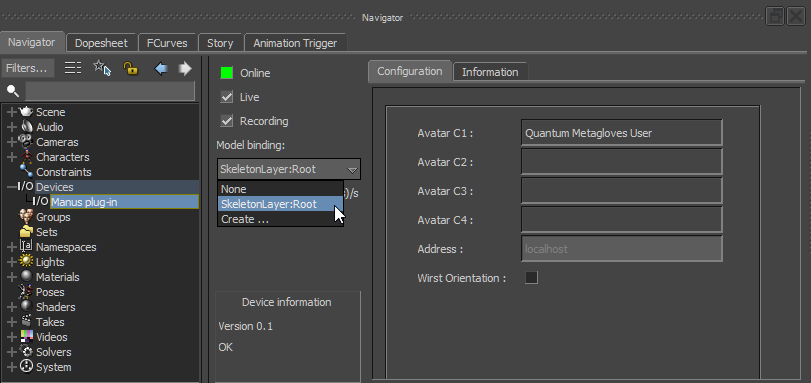Open the Information tab

(x=490, y=72)
